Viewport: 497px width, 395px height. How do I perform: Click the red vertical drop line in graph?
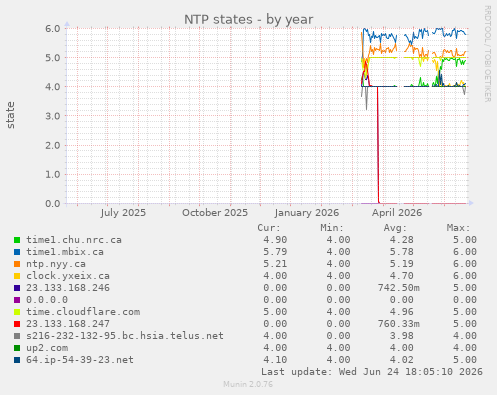(x=378, y=145)
